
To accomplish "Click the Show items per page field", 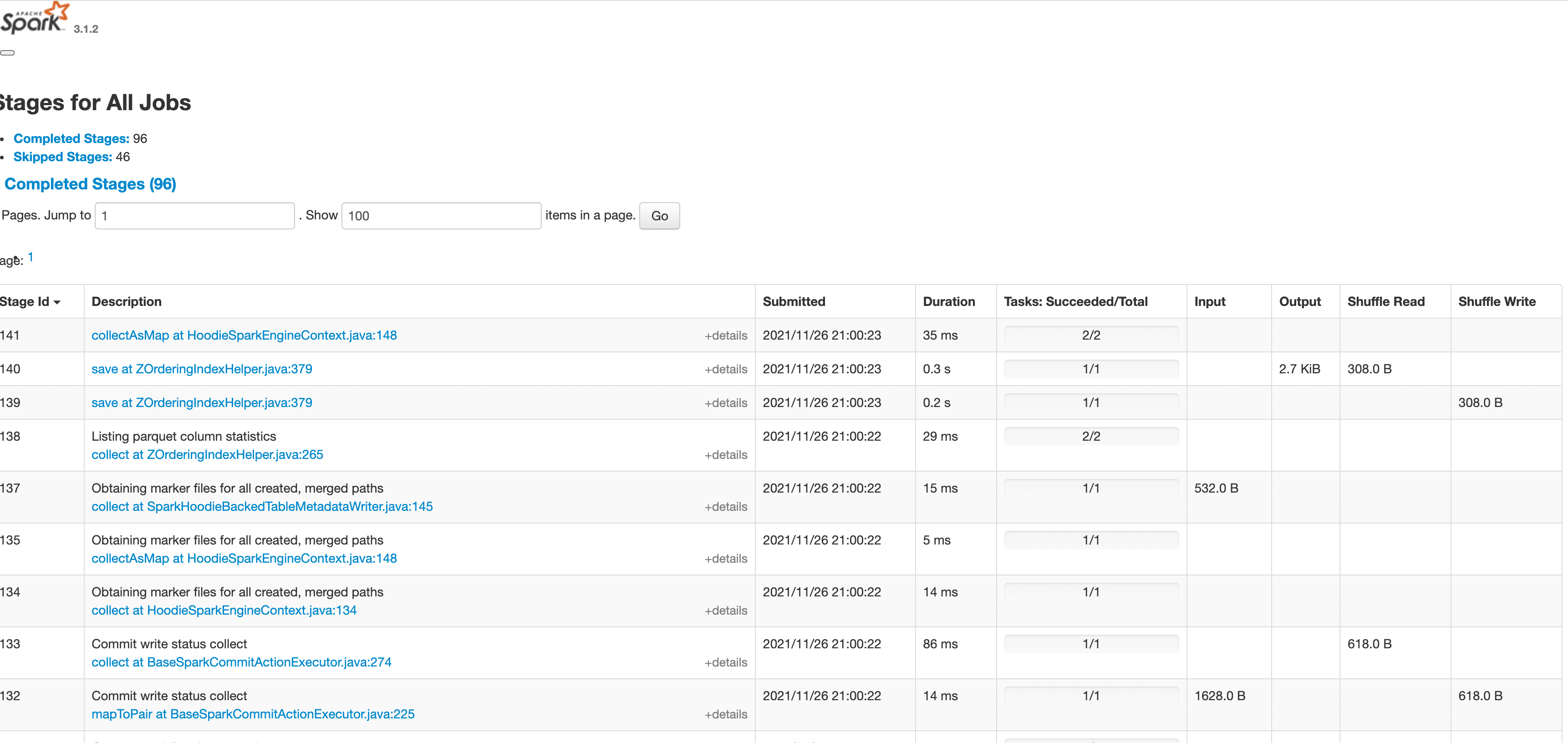I will [x=441, y=216].
